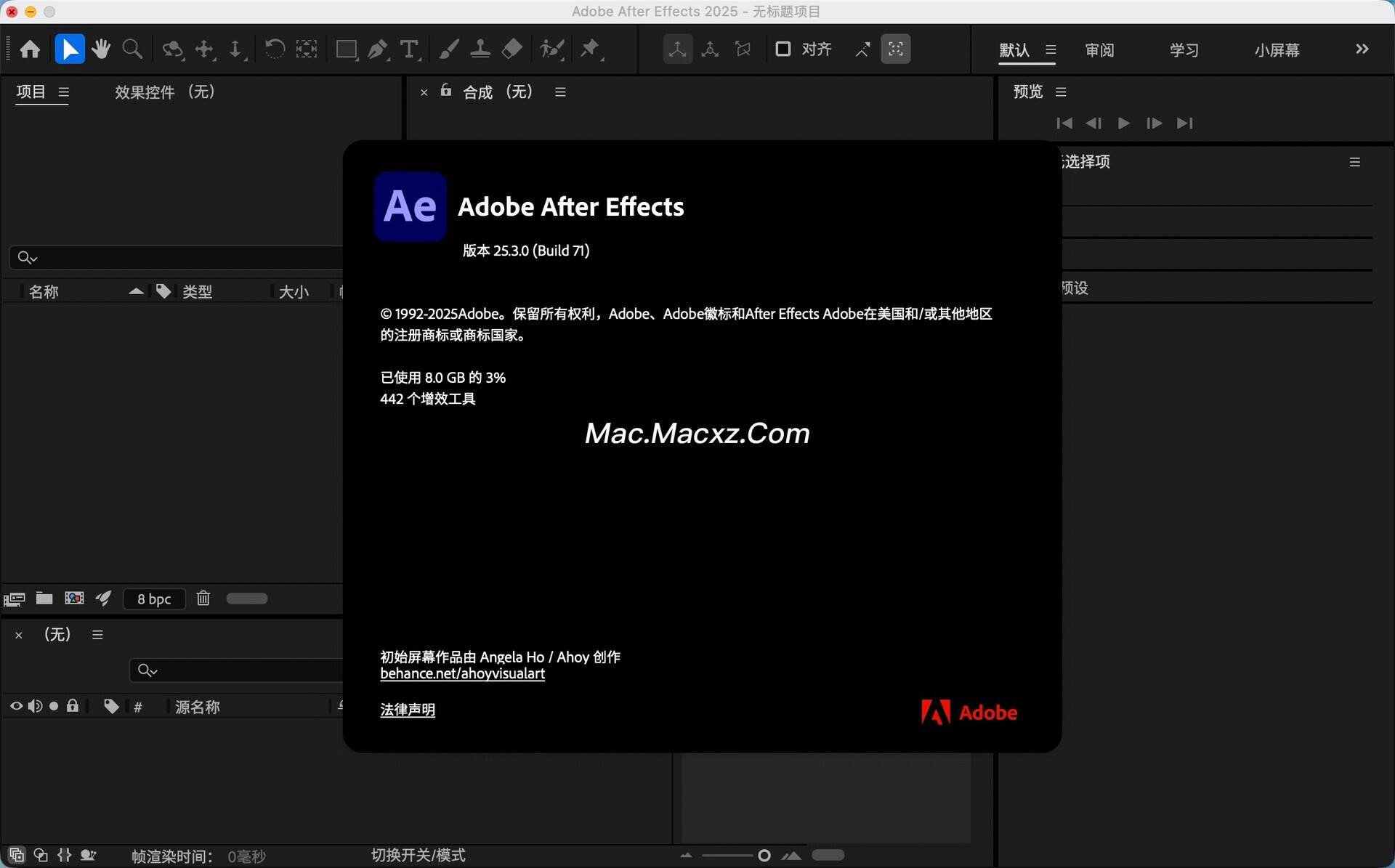Jump to last frame in preview

point(1185,123)
